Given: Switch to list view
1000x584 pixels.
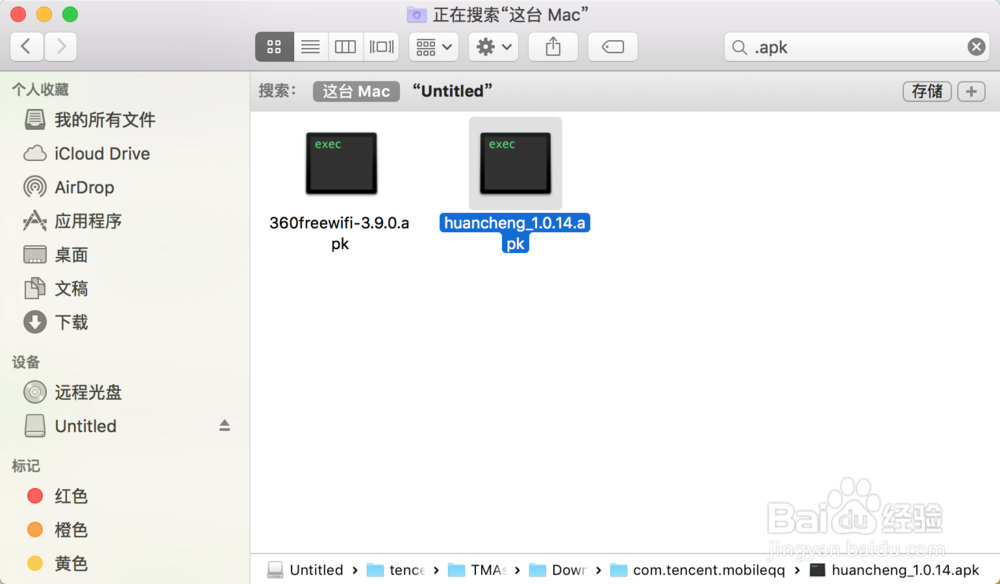Looking at the screenshot, I should pyautogui.click(x=311, y=47).
